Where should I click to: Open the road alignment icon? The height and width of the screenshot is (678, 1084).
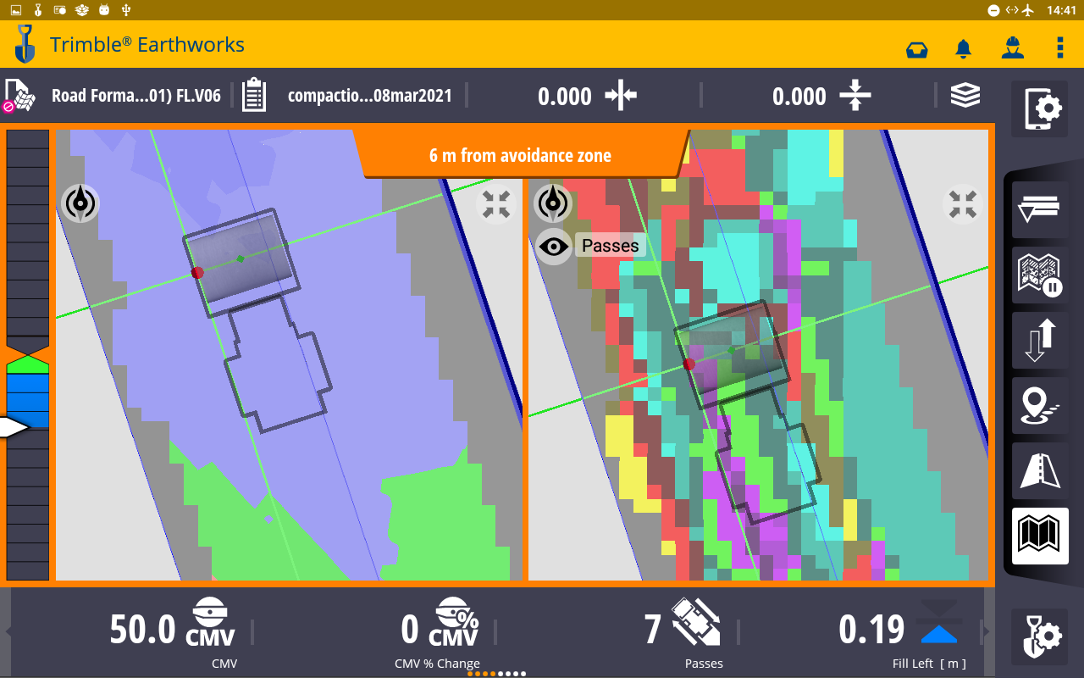[x=1039, y=471]
